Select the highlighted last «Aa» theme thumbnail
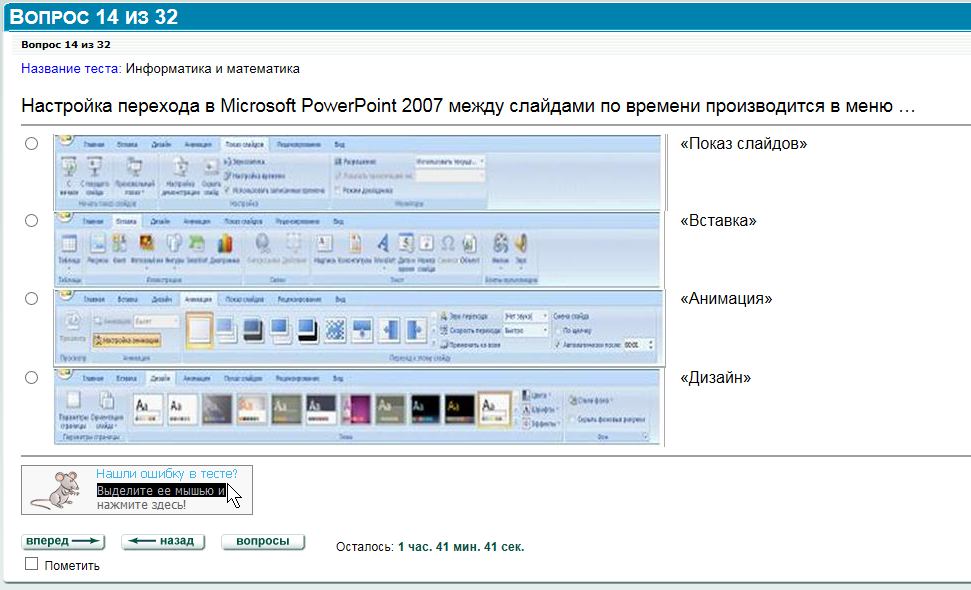 click(x=494, y=409)
